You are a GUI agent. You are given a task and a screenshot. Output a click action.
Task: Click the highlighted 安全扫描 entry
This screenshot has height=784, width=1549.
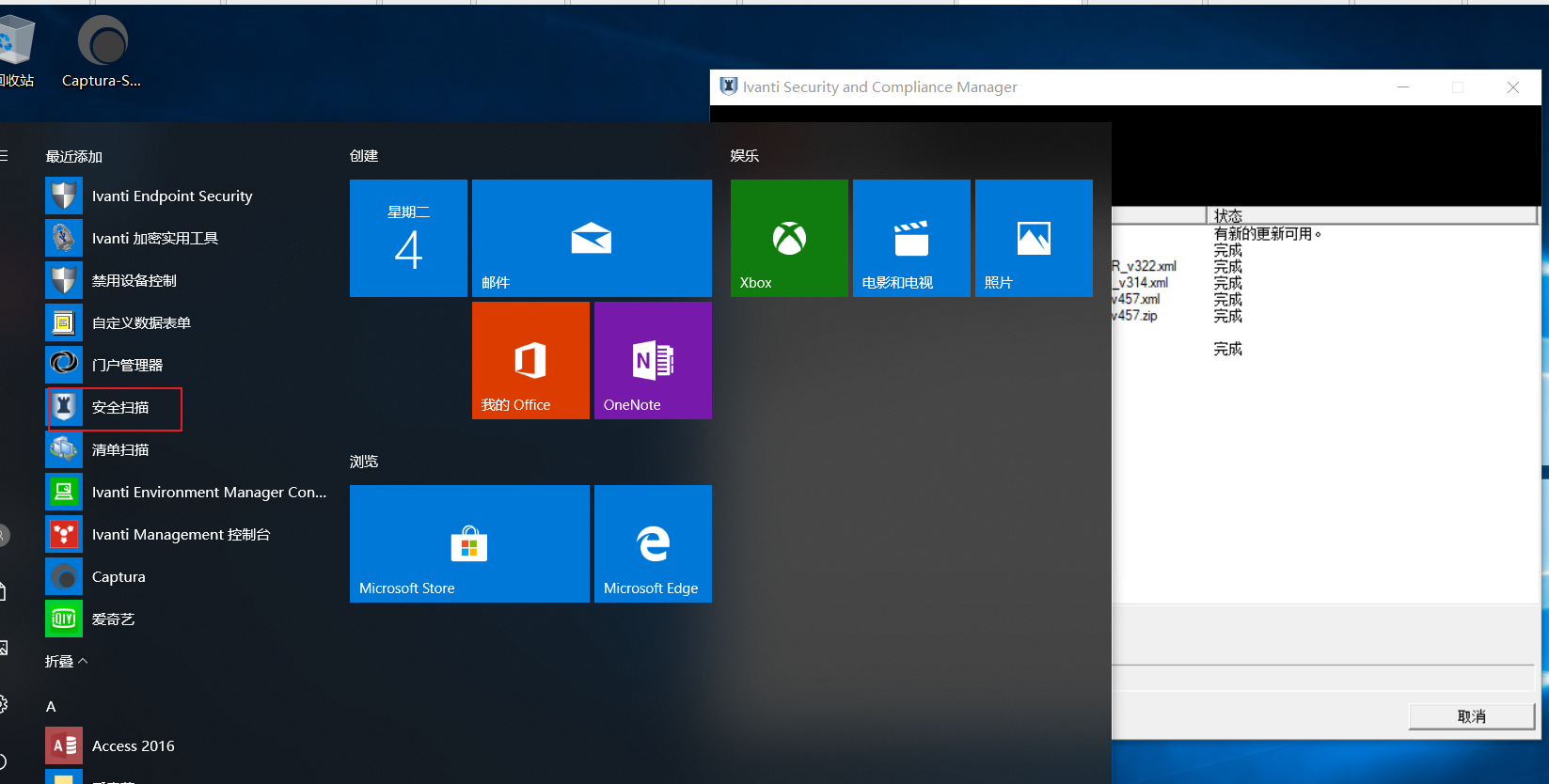[119, 408]
